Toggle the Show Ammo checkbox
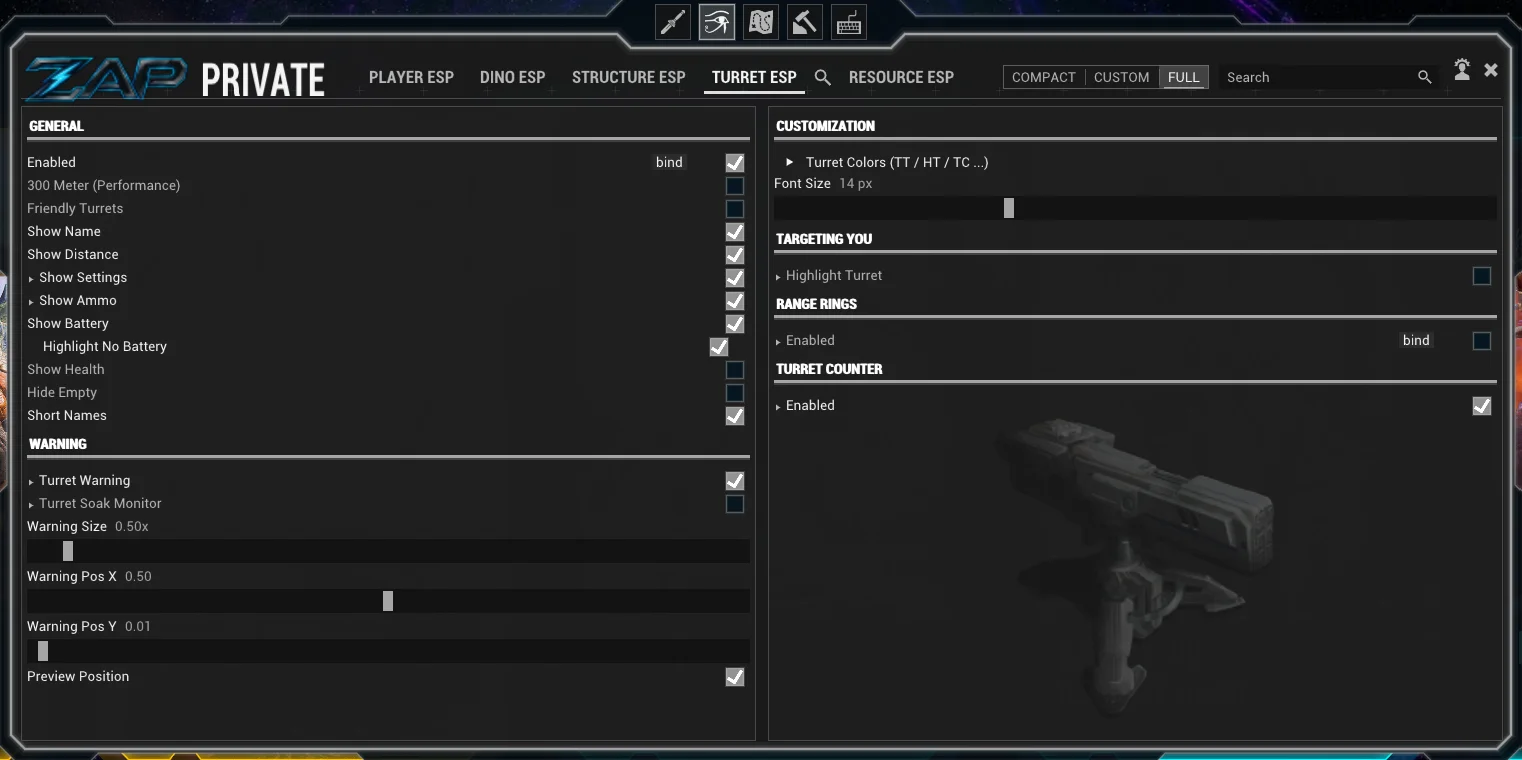This screenshot has width=1522, height=760. [x=735, y=300]
